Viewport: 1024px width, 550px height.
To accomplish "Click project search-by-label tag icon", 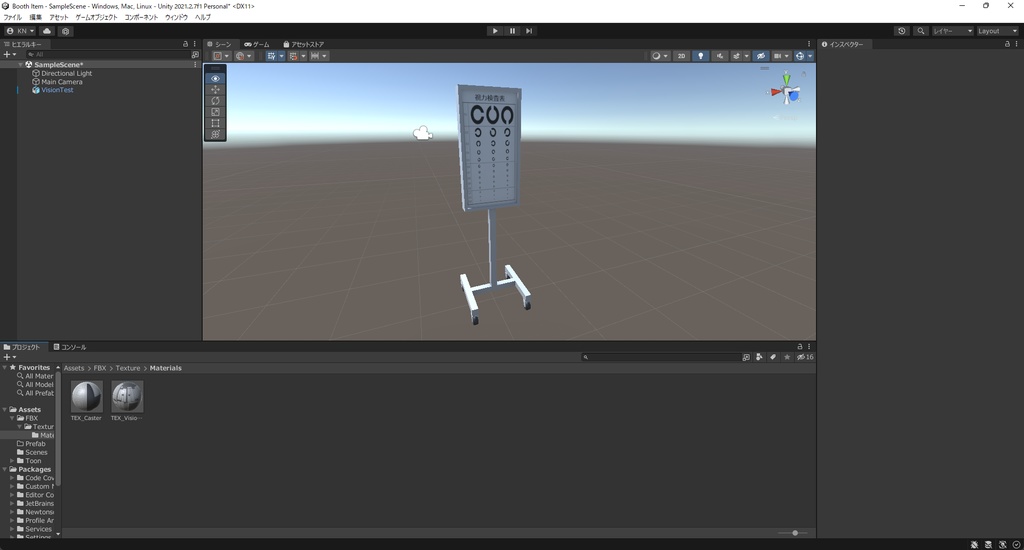I will coord(773,357).
